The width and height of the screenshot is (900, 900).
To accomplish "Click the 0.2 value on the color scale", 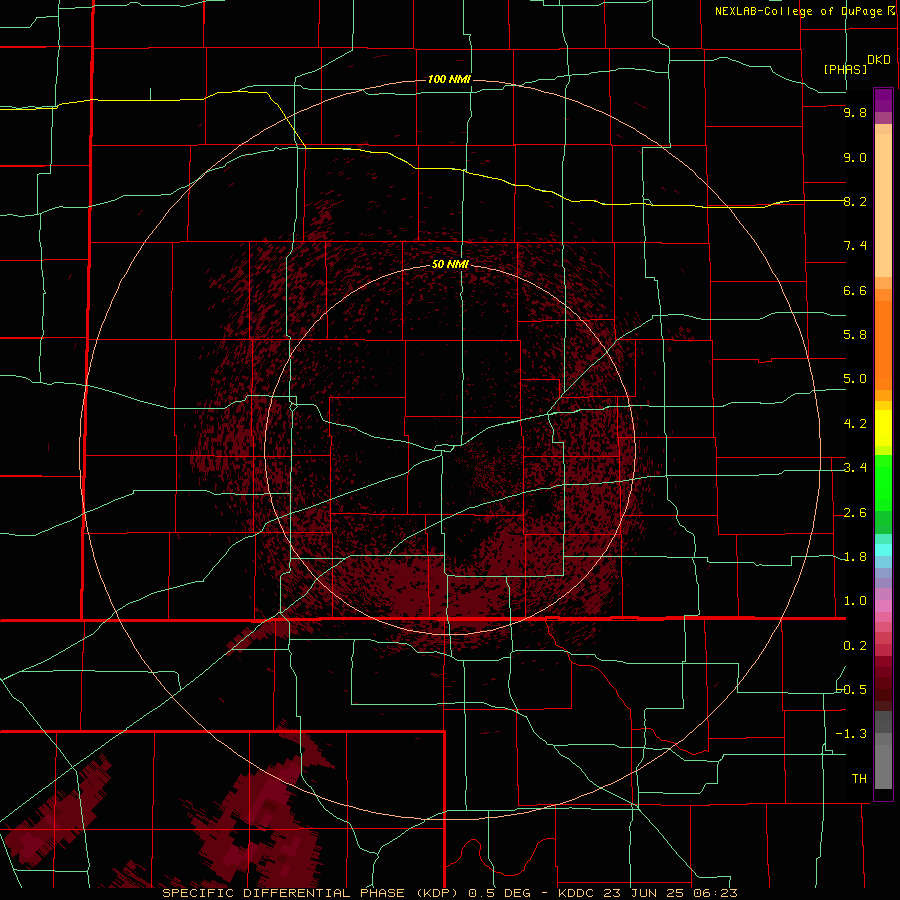I will click(x=855, y=646).
